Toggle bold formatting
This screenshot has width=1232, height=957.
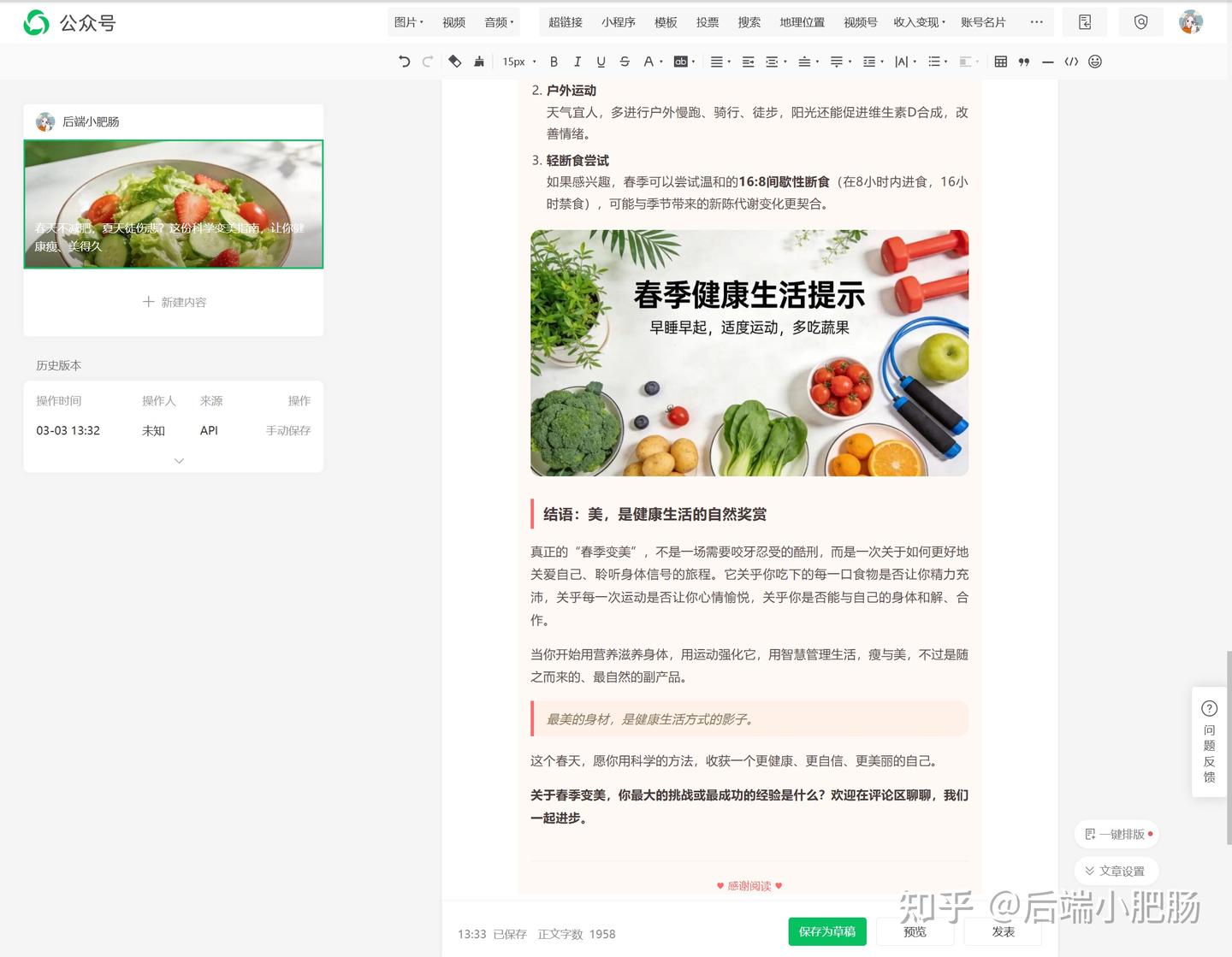tap(554, 62)
